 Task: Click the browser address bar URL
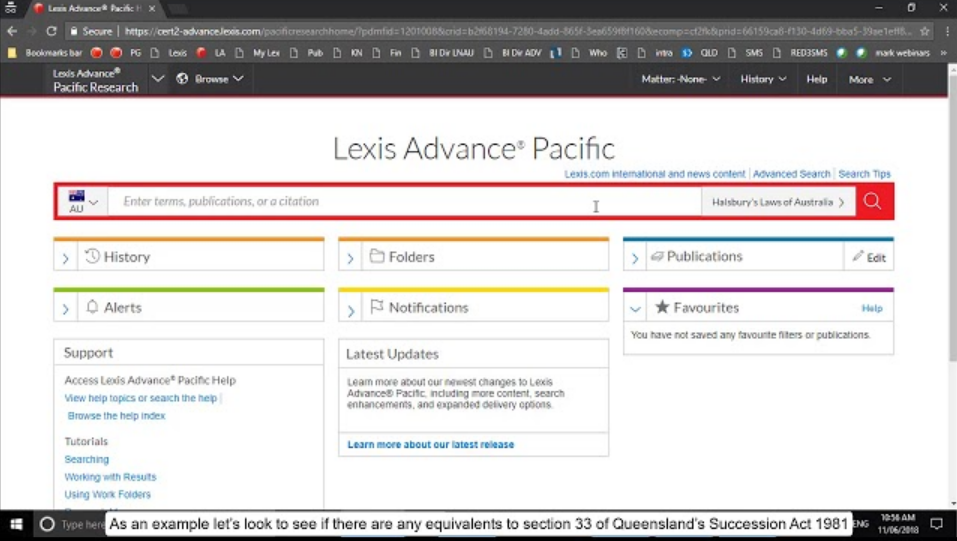(x=518, y=31)
